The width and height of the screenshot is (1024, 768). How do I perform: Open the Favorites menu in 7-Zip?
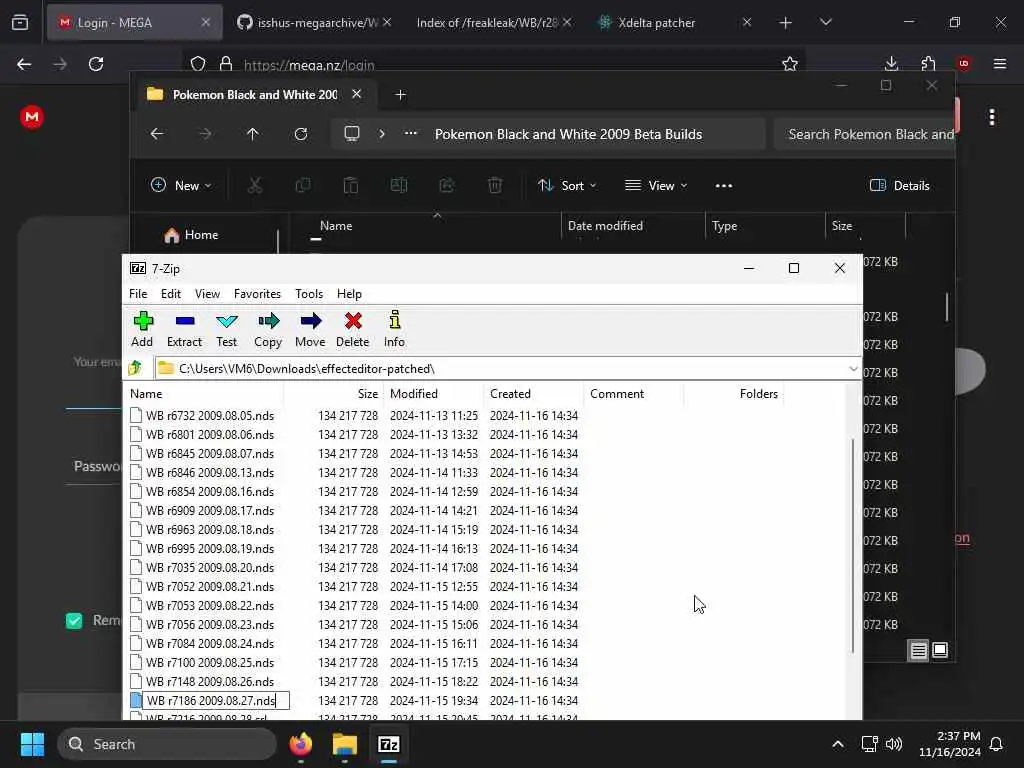[x=257, y=294]
